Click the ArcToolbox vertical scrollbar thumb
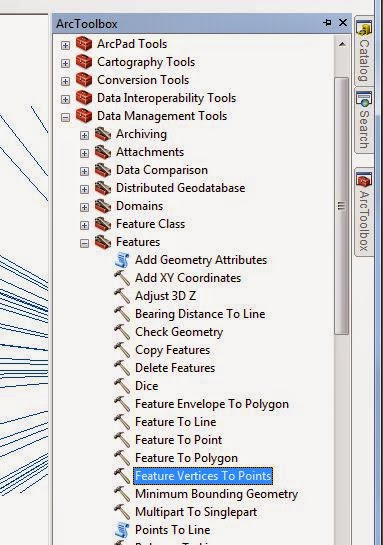Image resolution: width=383 pixels, height=545 pixels. click(342, 206)
